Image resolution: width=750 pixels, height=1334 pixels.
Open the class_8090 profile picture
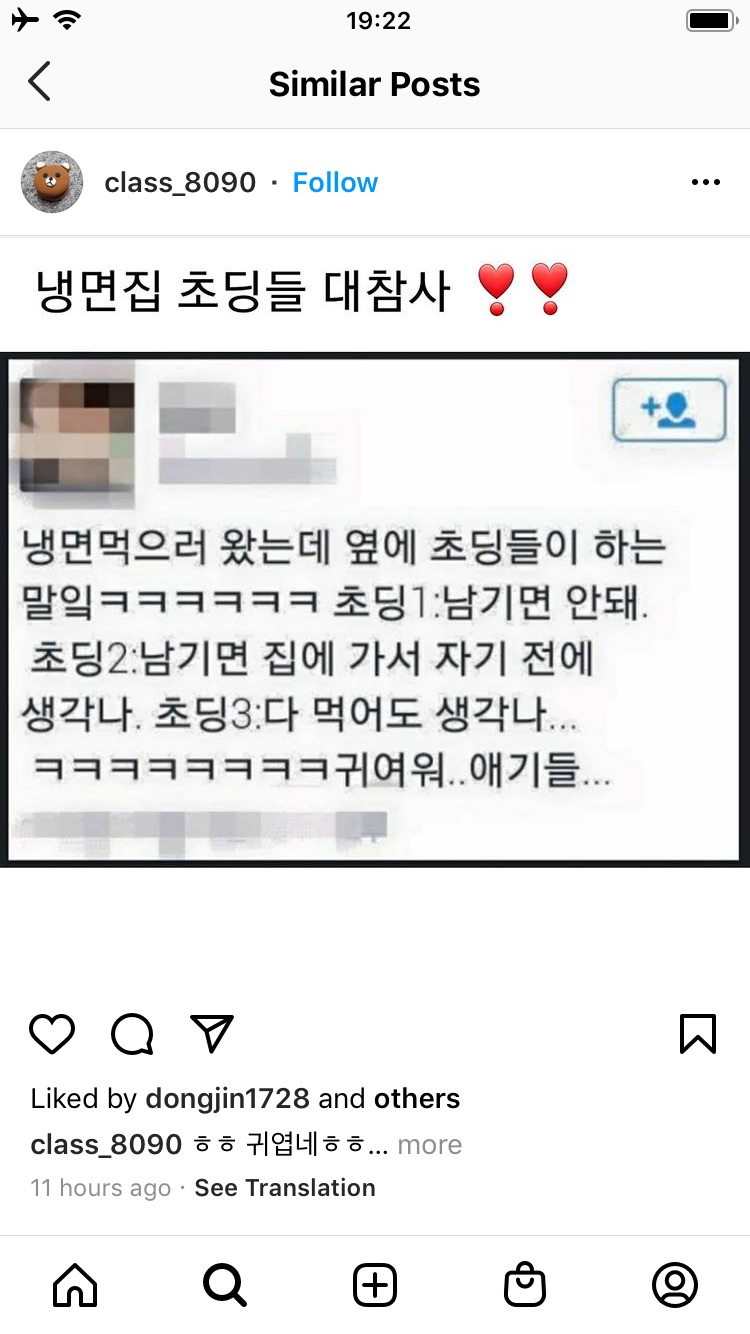(x=52, y=182)
